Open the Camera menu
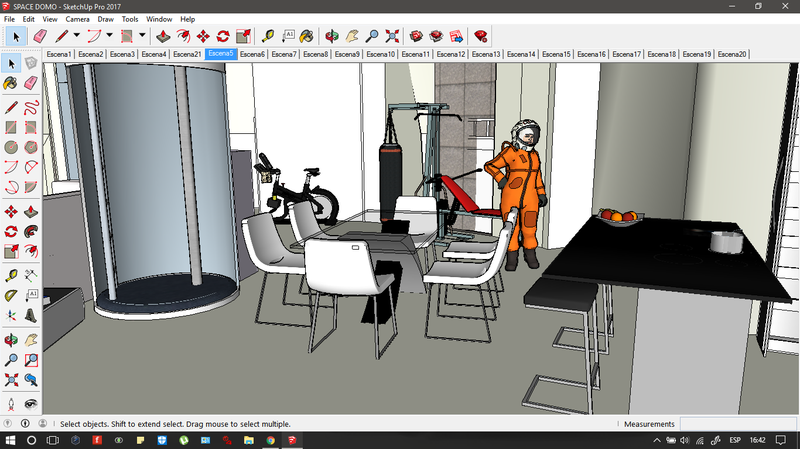 [77, 19]
